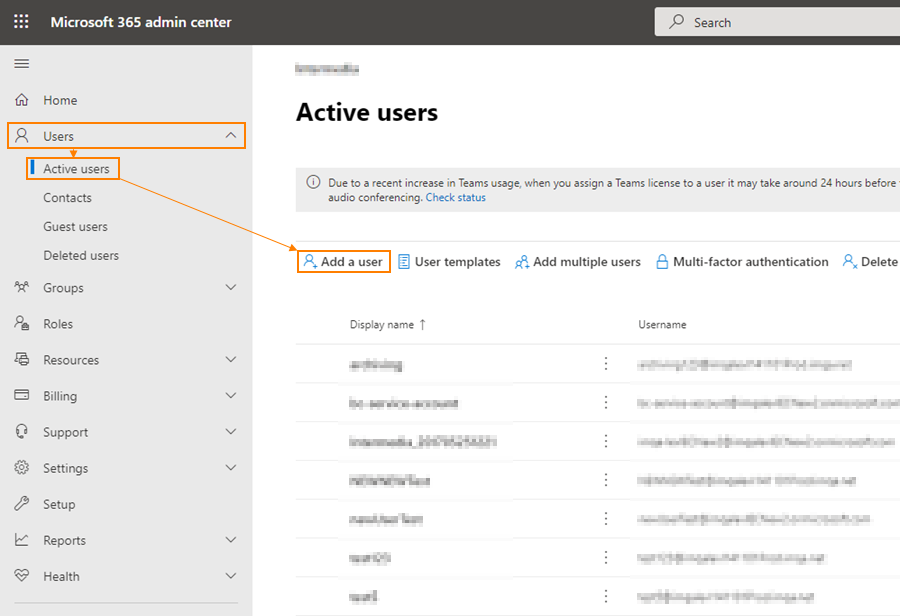
Task: Expand the Groups section chevron
Action: pyautogui.click(x=231, y=287)
